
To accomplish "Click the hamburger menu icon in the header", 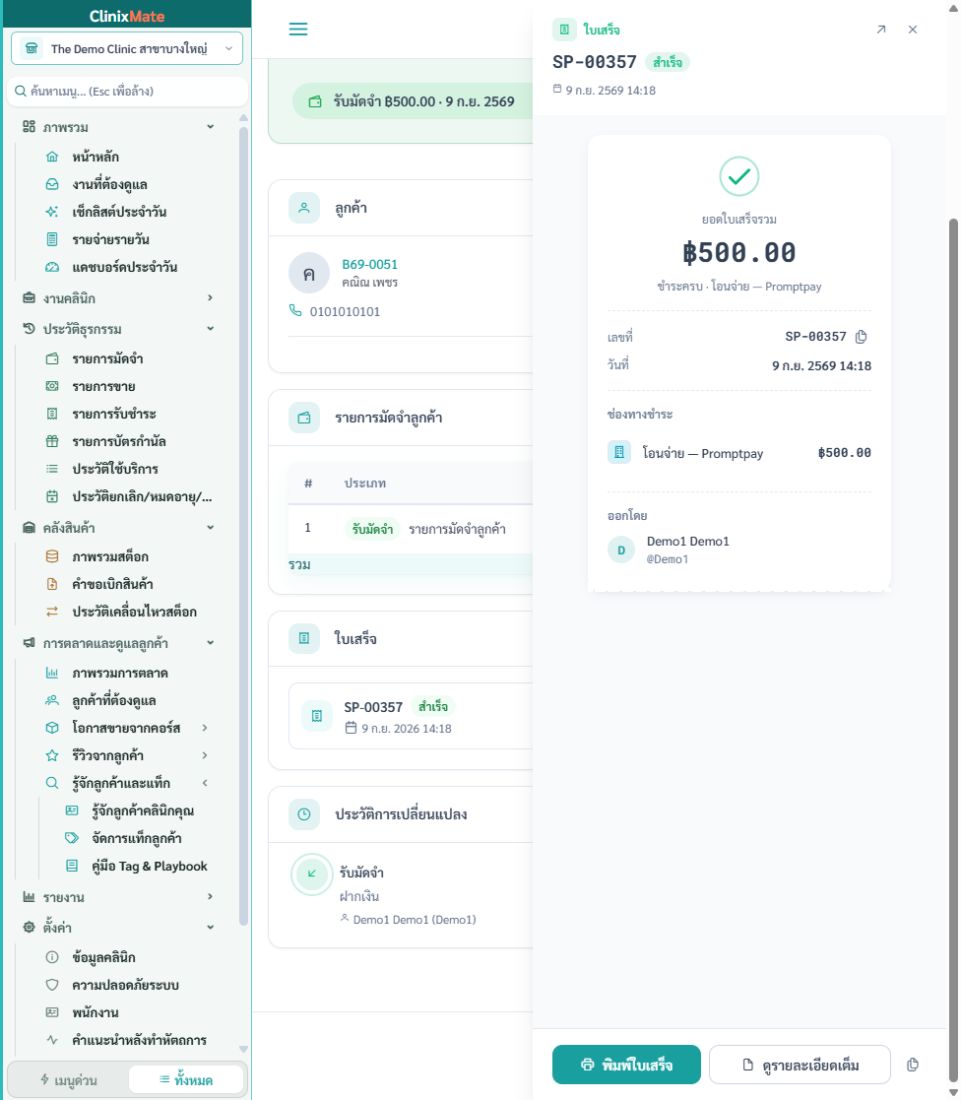I will click(298, 29).
